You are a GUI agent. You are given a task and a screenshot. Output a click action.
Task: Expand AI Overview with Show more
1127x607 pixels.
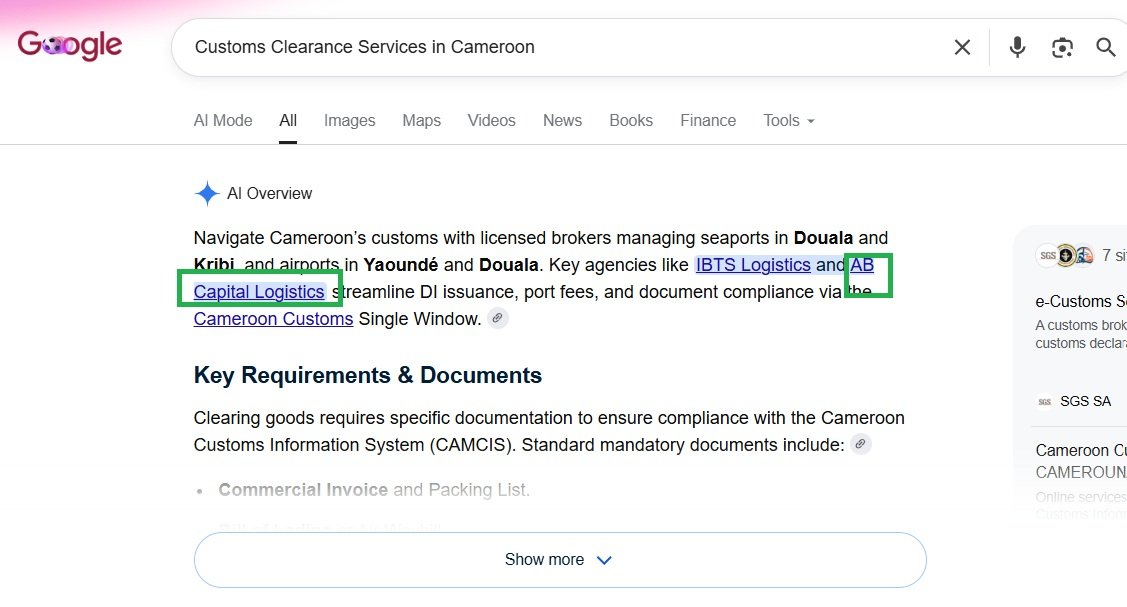(x=560, y=560)
